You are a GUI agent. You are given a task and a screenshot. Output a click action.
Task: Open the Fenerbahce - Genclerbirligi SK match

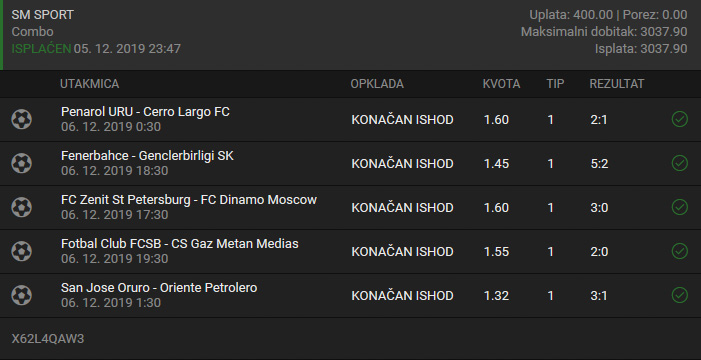147,156
